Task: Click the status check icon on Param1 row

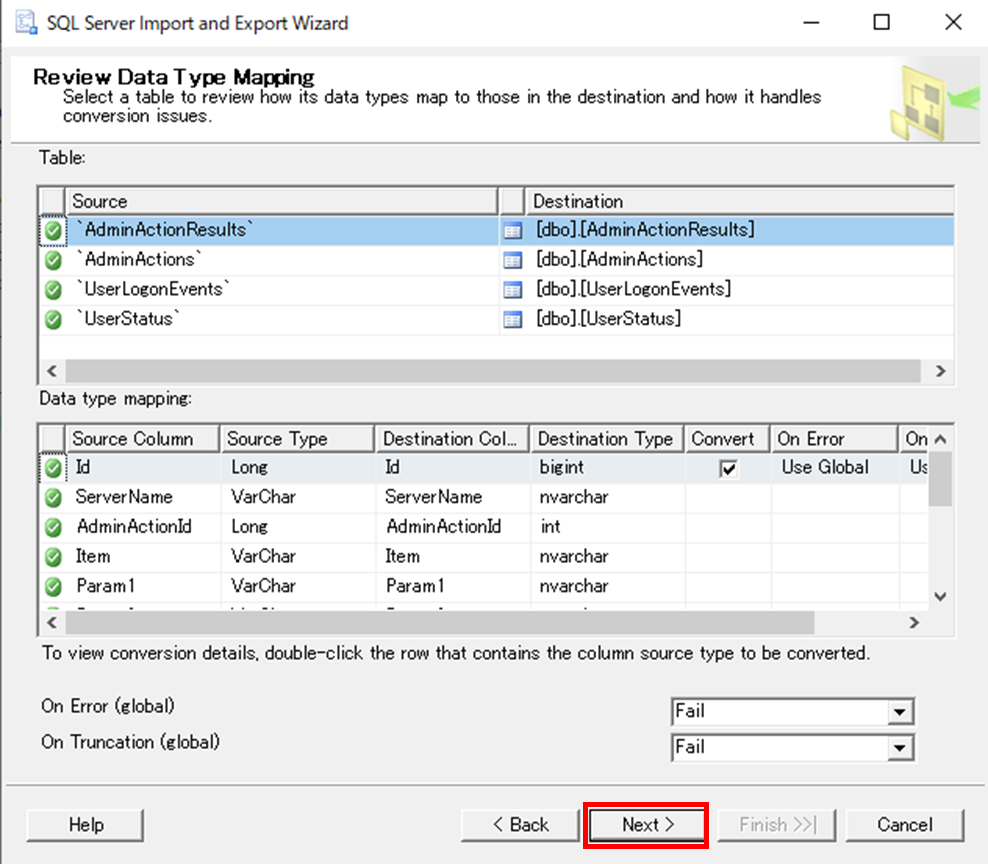Action: [x=54, y=587]
